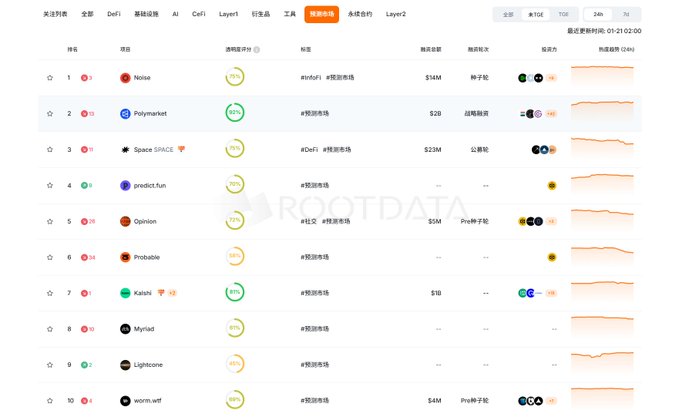Open the predict.fun investor logo
679x417 pixels.
pos(552,186)
